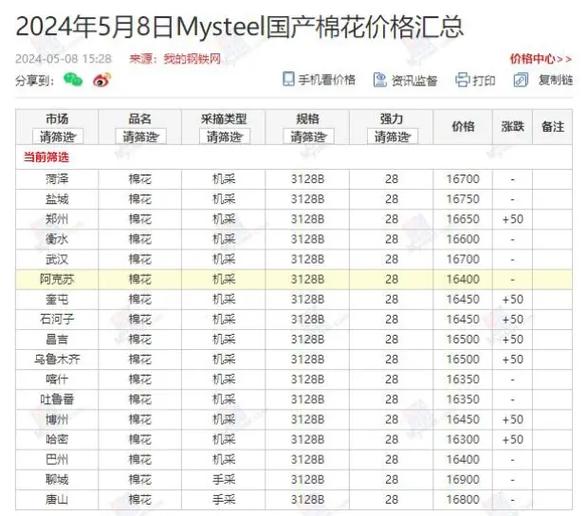Click price 16900 in 聊城 row

[x=463, y=480]
